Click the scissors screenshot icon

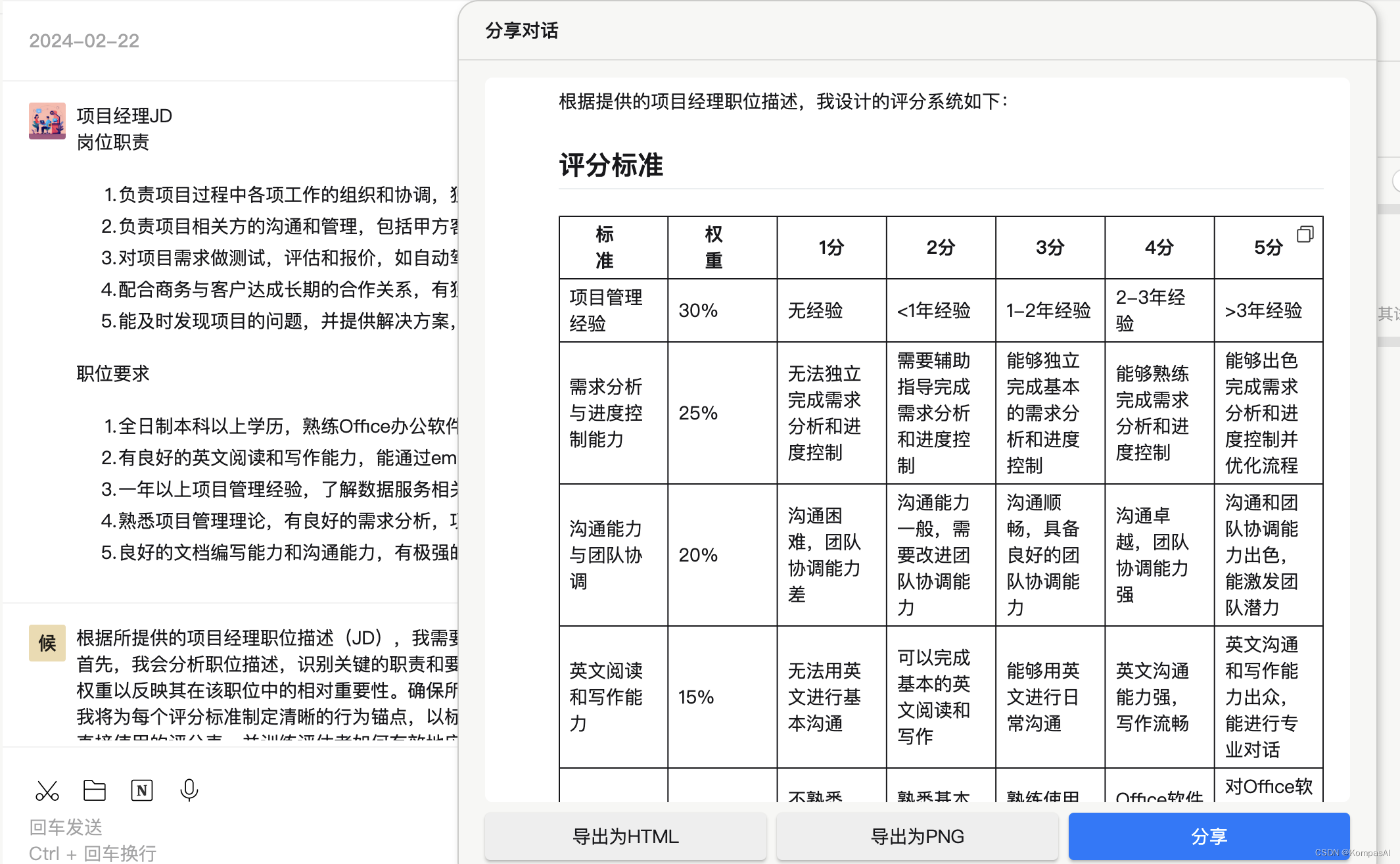click(x=47, y=790)
